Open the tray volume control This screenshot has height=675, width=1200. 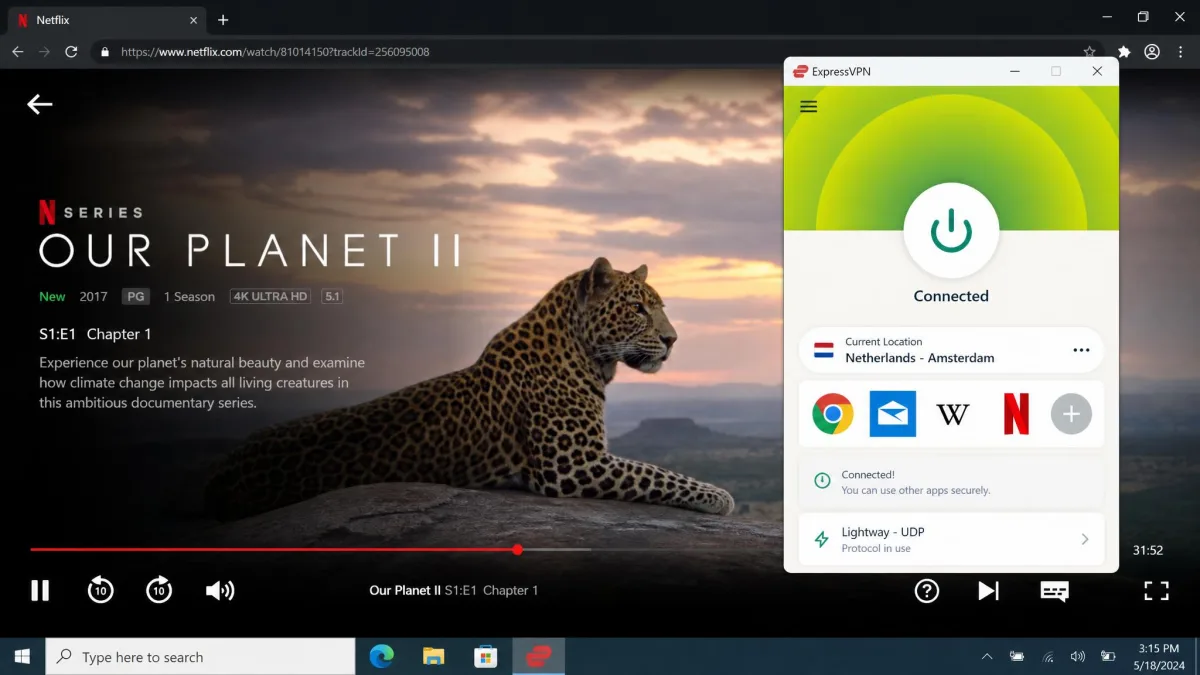[x=1078, y=657]
